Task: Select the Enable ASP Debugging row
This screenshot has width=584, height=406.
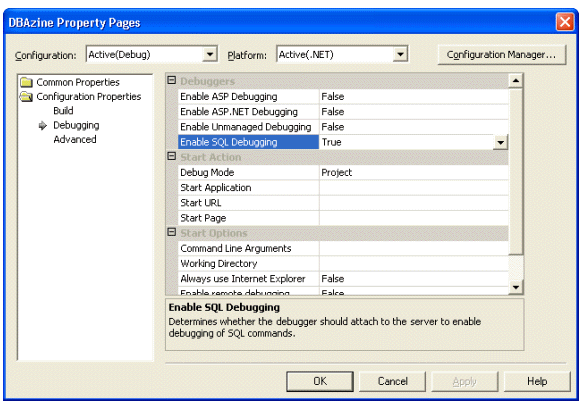Action: point(343,96)
